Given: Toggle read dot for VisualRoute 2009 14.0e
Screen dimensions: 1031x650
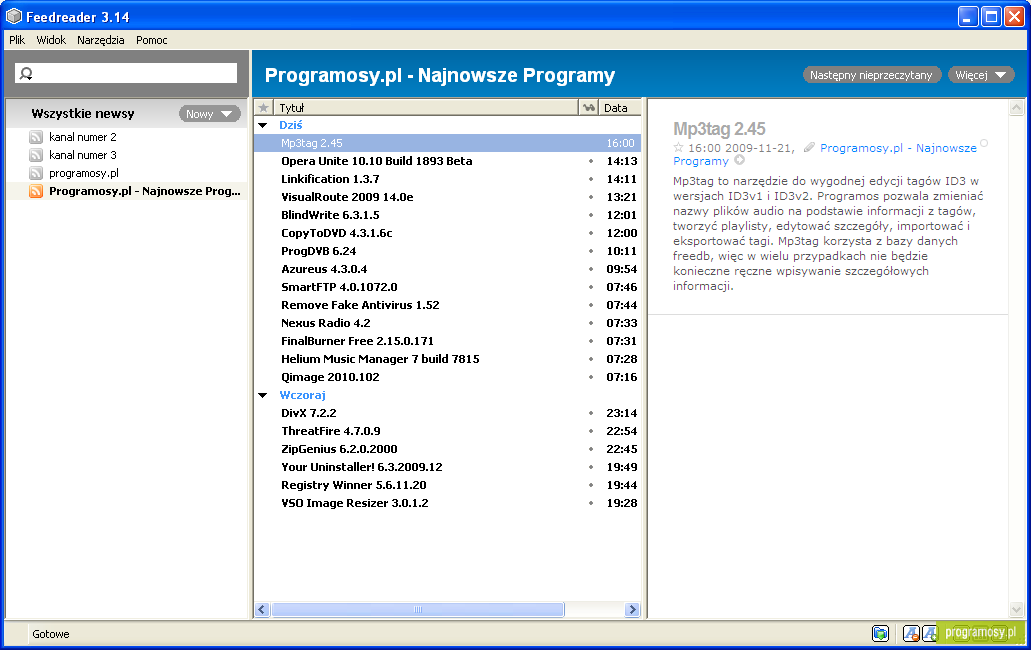Looking at the screenshot, I should [x=590, y=197].
